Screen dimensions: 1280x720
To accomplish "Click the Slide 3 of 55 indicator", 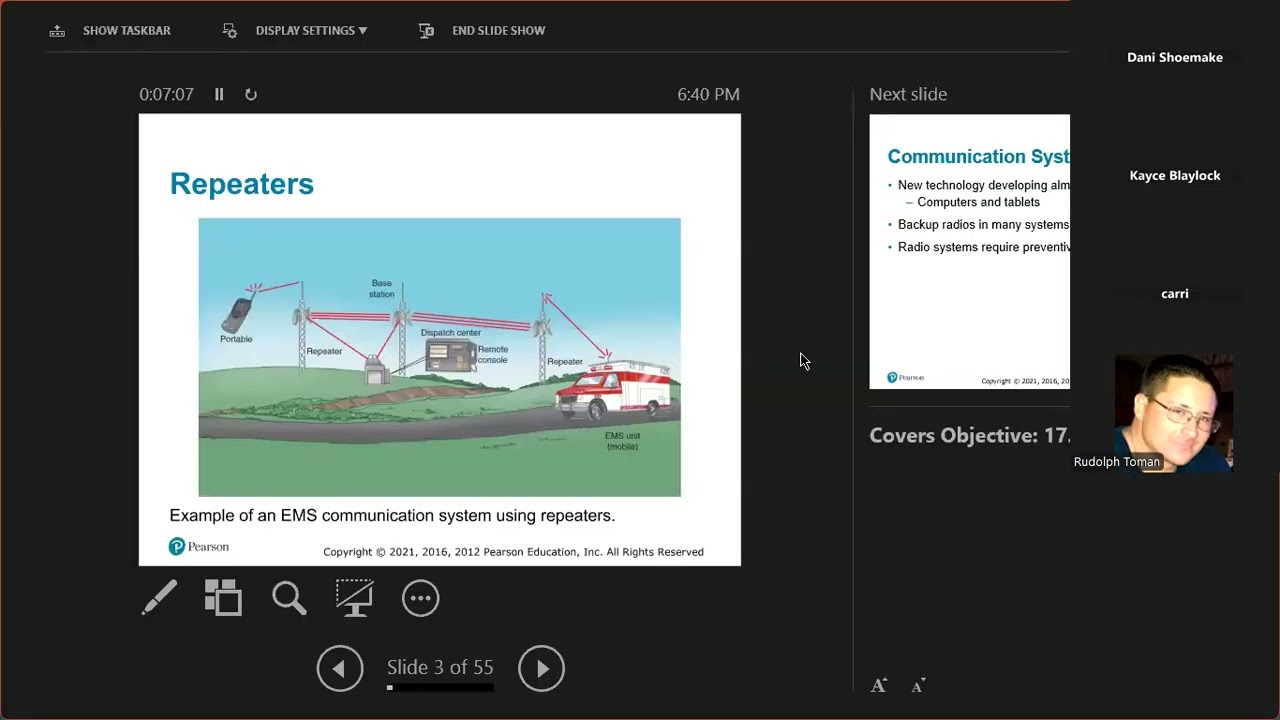I will click(x=440, y=667).
